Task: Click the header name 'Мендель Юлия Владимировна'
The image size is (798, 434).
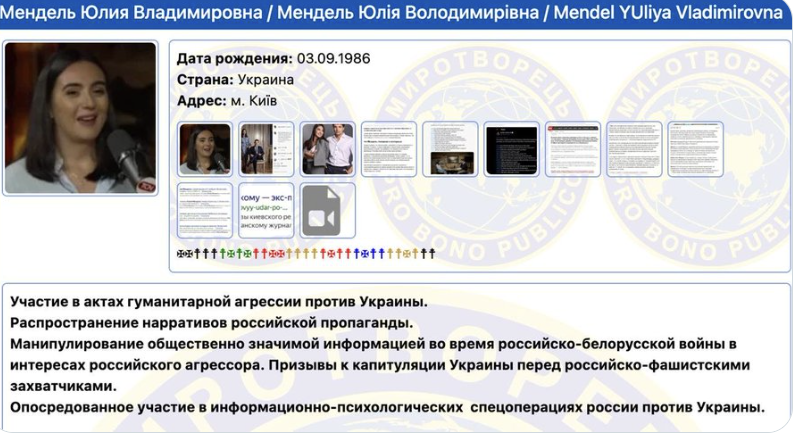Action: point(131,12)
